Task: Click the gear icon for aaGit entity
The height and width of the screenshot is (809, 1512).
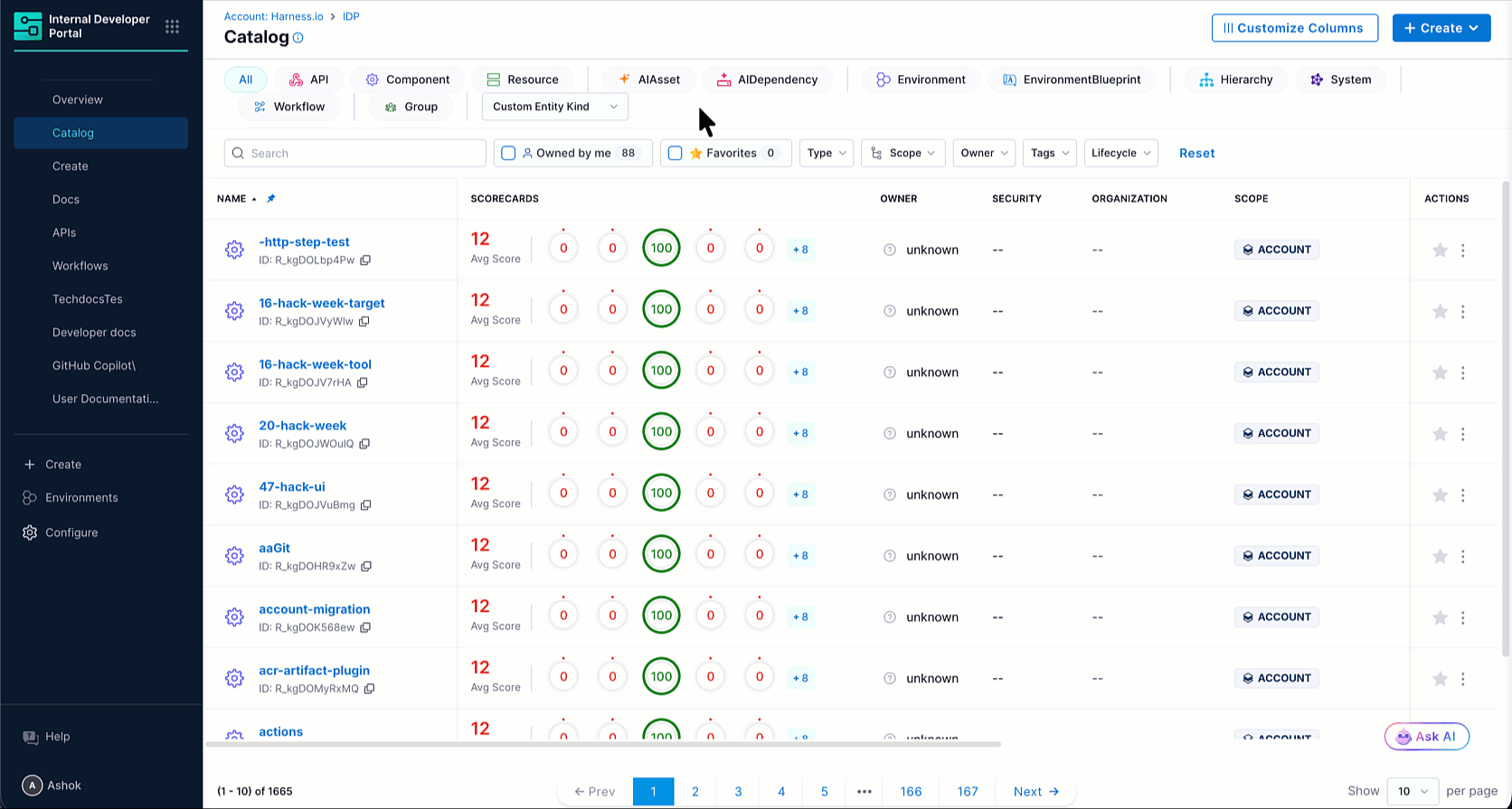Action: (x=234, y=556)
